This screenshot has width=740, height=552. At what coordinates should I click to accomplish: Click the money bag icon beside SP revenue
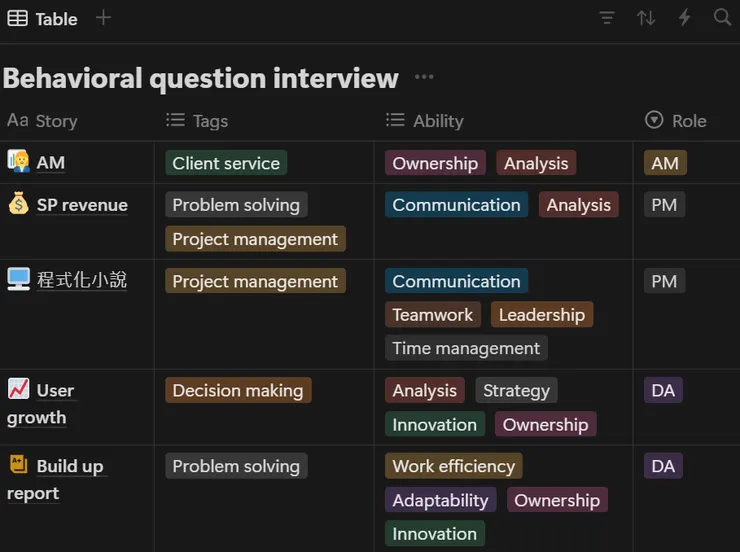tap(18, 204)
